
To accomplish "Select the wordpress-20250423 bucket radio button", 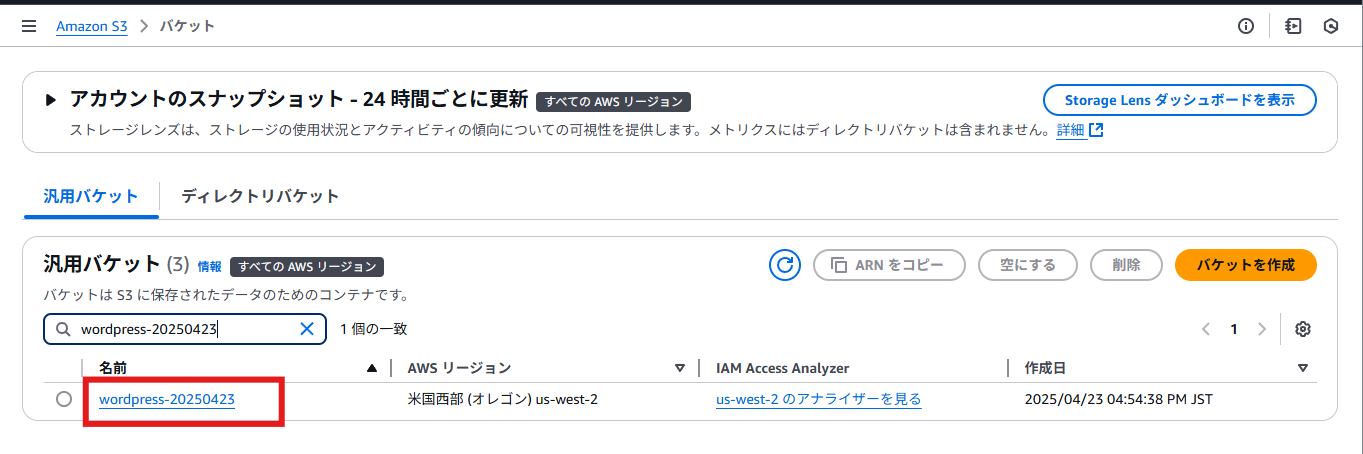I will (64, 399).
